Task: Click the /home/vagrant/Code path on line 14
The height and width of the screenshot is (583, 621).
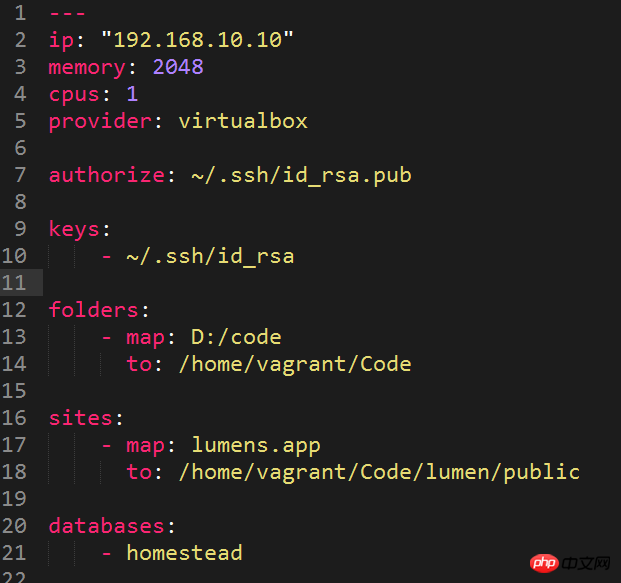Action: click(294, 363)
